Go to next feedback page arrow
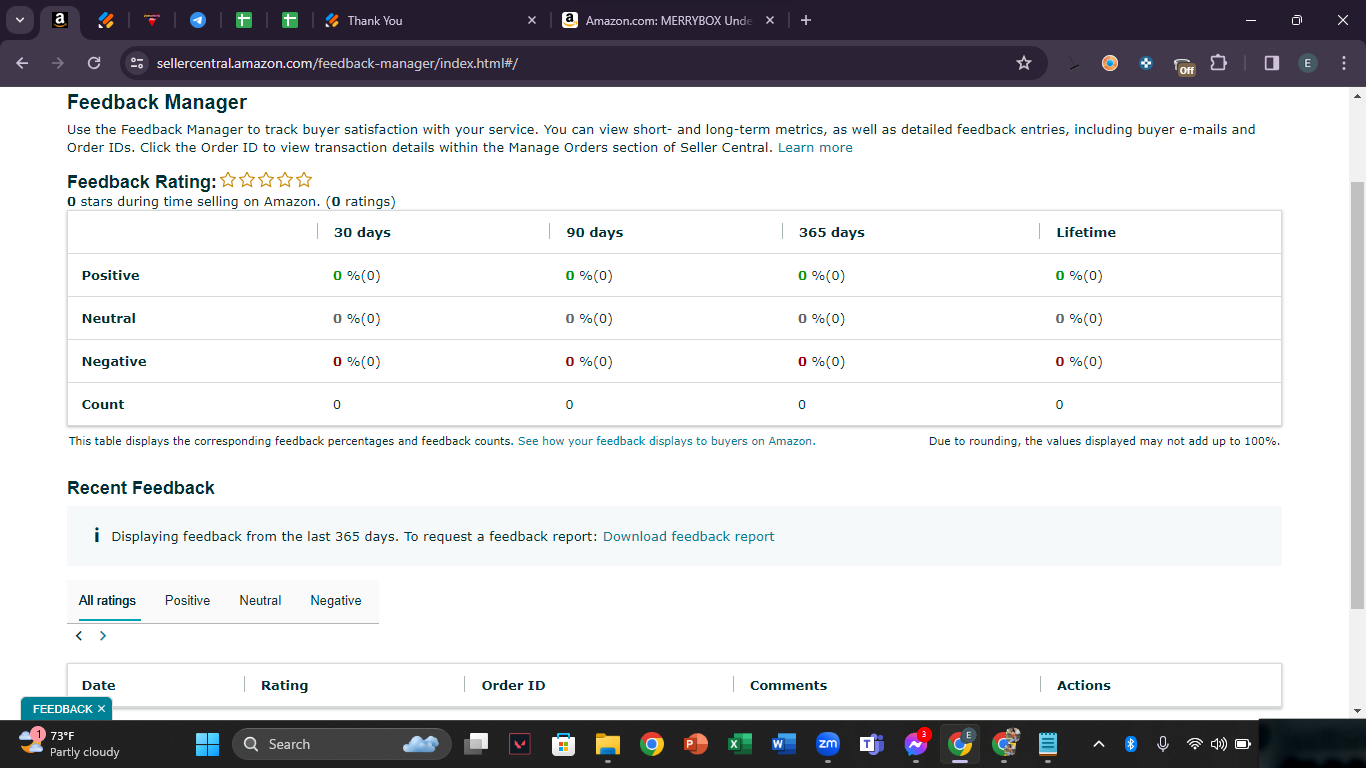This screenshot has height=768, width=1366. (x=103, y=636)
